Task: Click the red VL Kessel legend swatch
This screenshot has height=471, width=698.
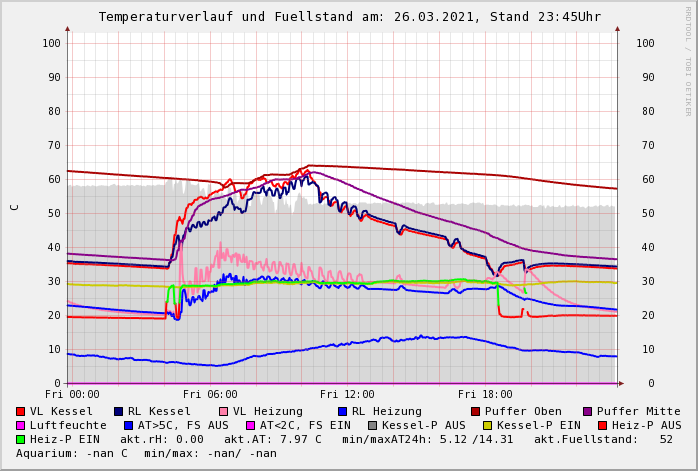Action: [x=21, y=411]
